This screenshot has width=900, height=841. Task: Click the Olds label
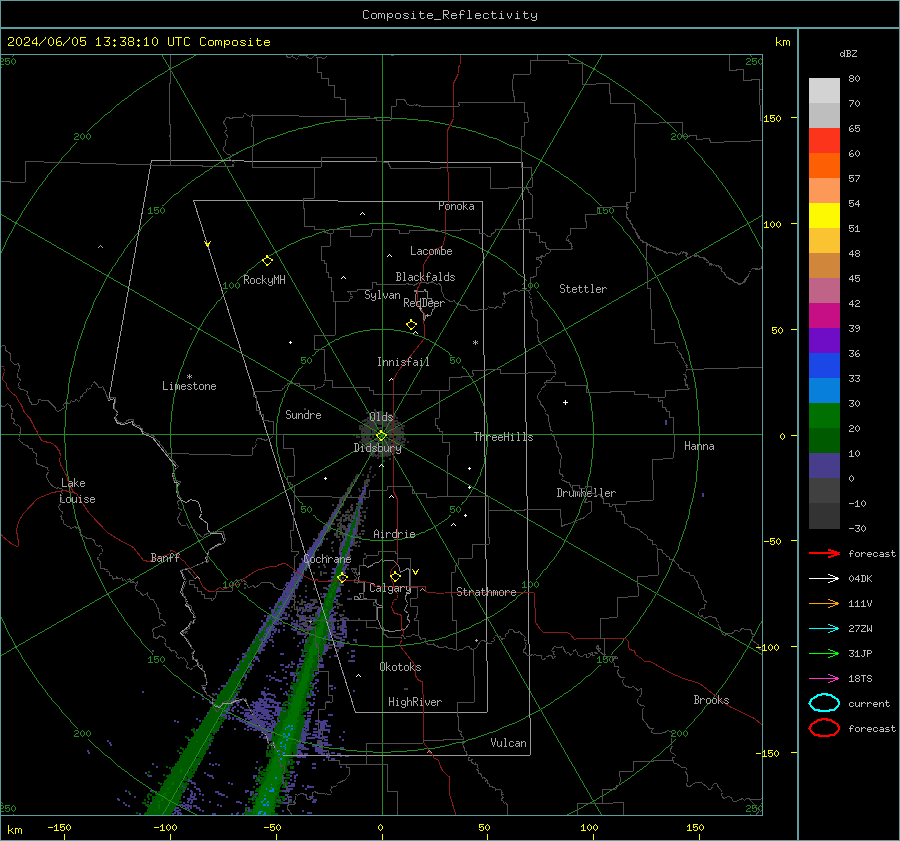tap(381, 417)
